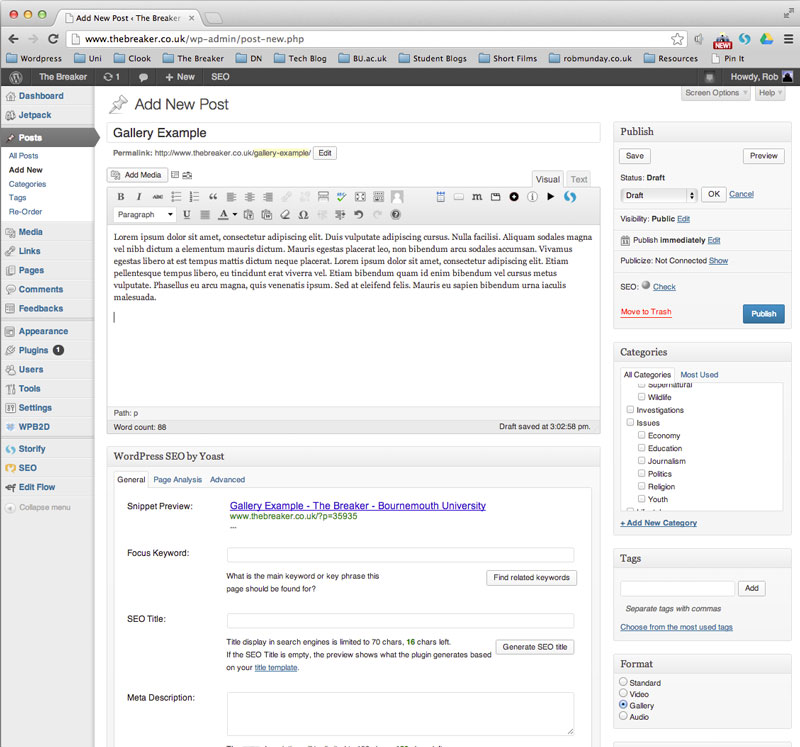Open the Media menu in sidebar
The image size is (800, 747).
[30, 232]
